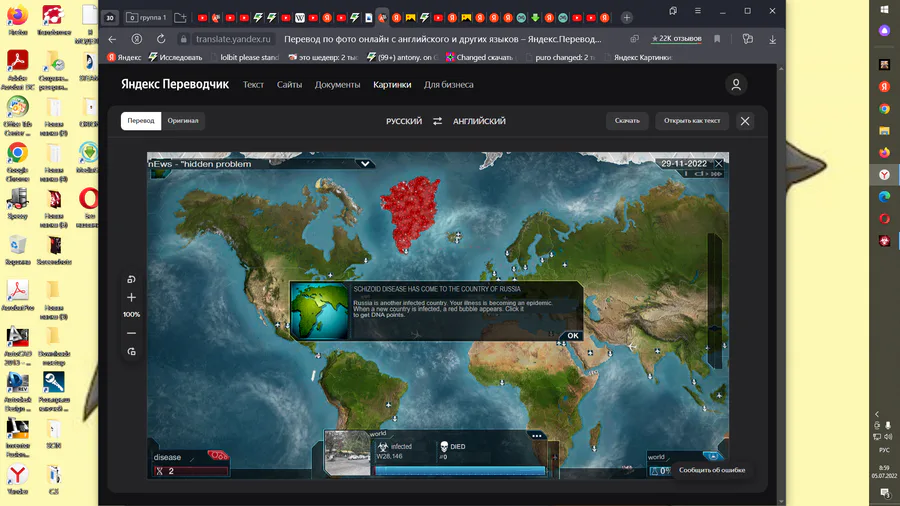This screenshot has height=506, width=900.
Task: Click the blue infection progress bar
Action: [x=460, y=470]
